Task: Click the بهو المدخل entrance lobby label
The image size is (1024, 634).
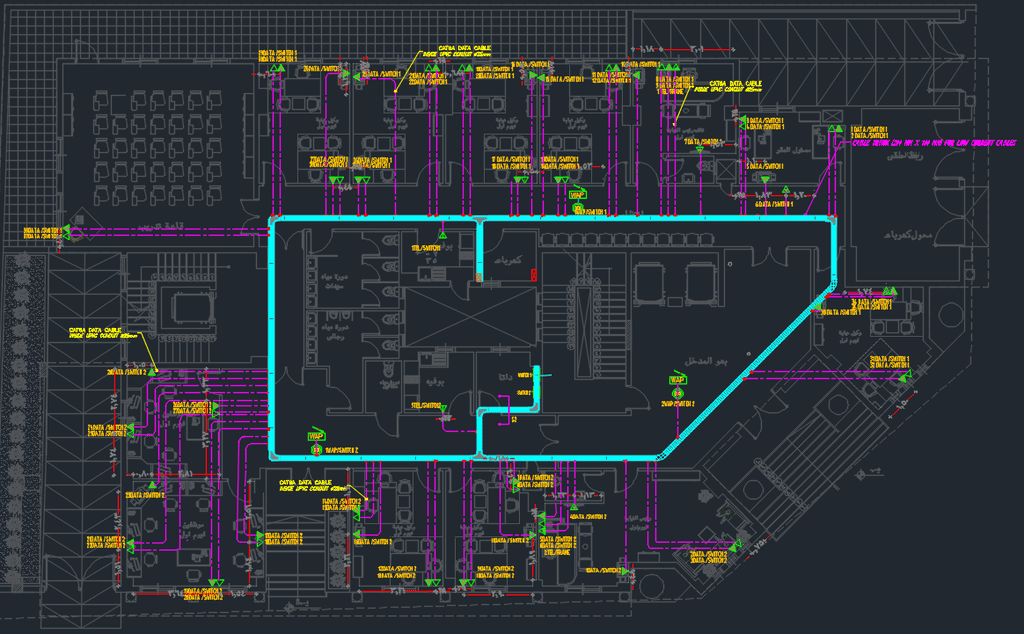Action: [706, 361]
